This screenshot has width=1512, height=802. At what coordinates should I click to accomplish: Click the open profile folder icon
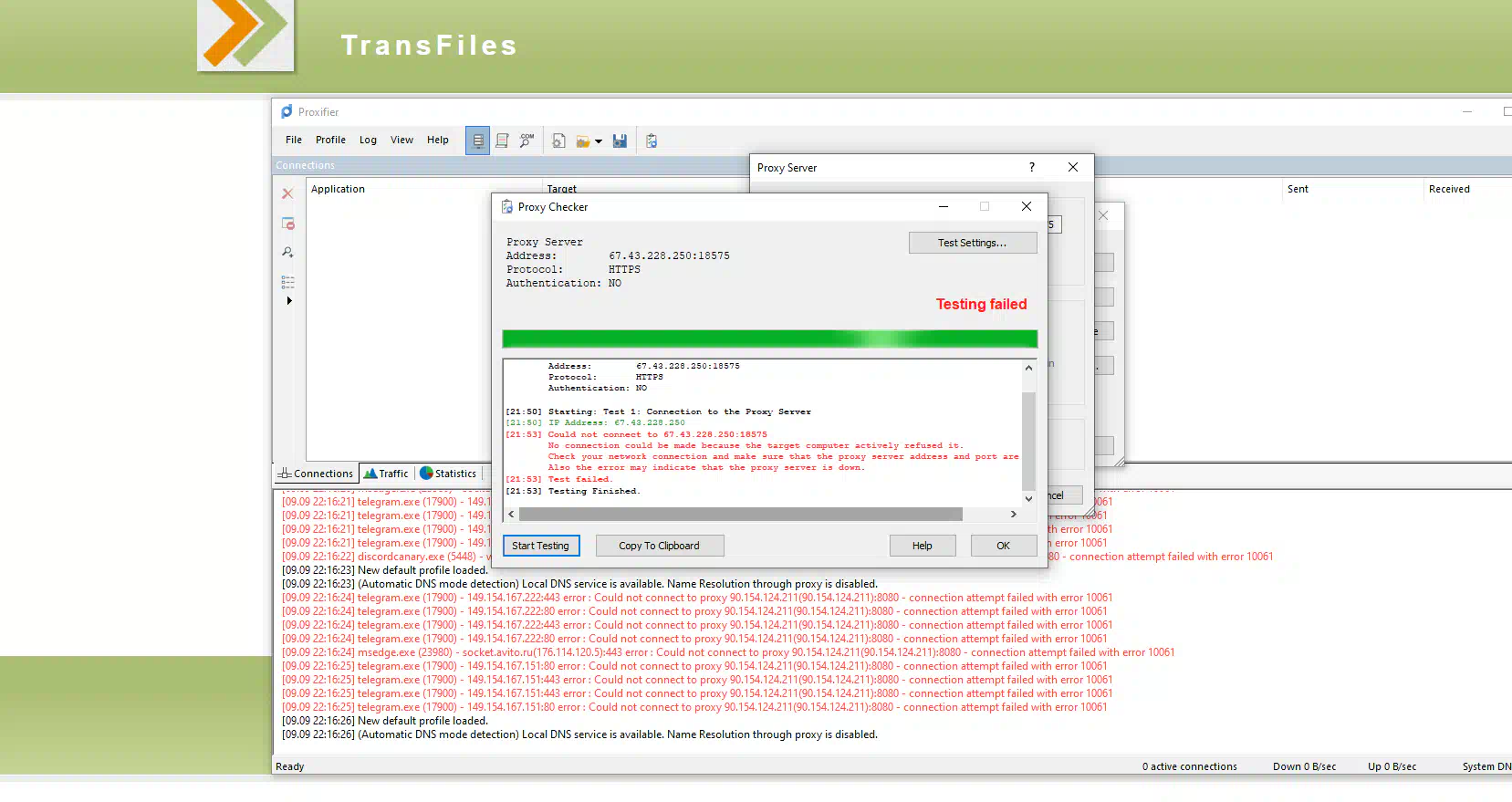click(583, 141)
